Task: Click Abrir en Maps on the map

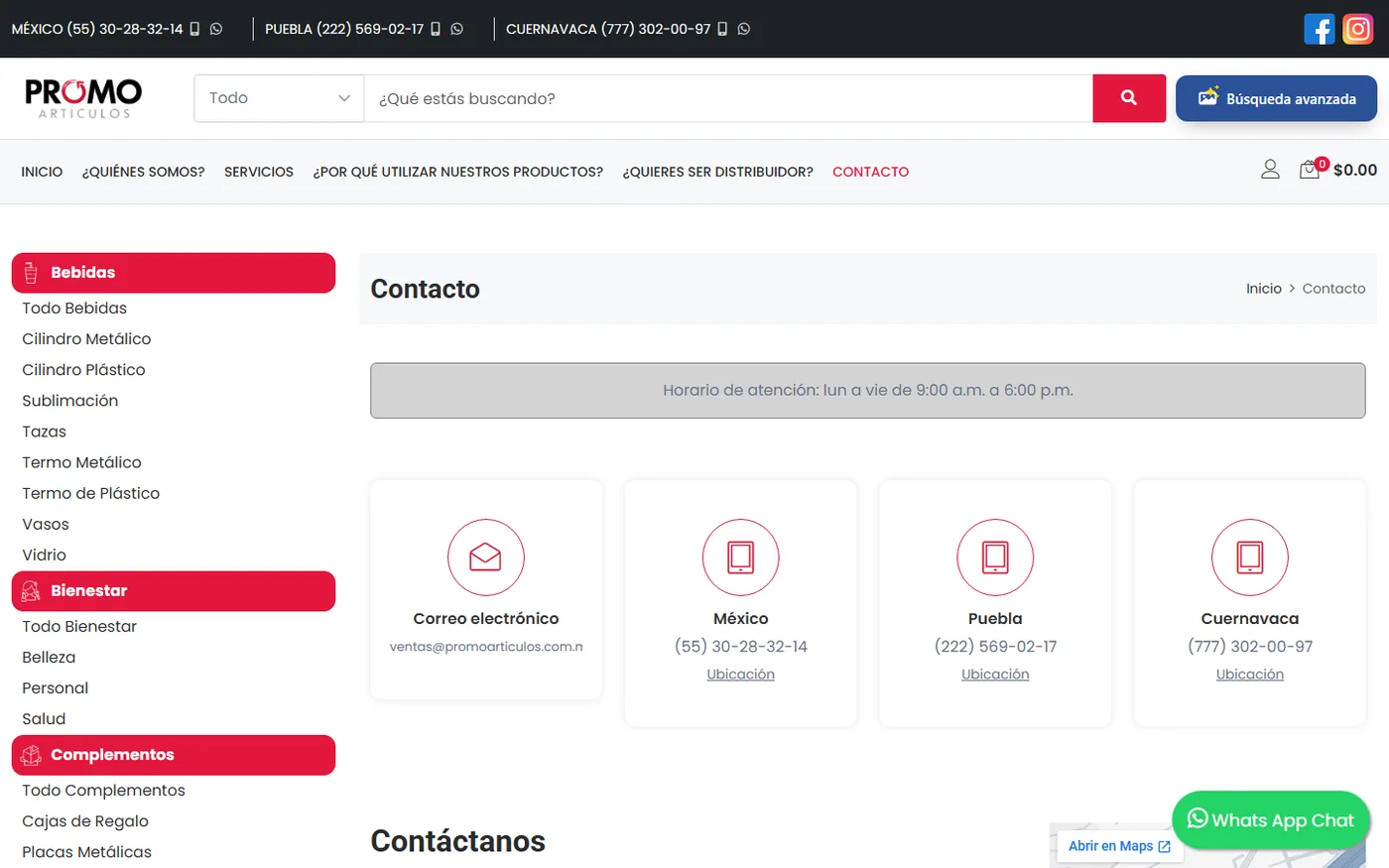Action: pos(1119,846)
